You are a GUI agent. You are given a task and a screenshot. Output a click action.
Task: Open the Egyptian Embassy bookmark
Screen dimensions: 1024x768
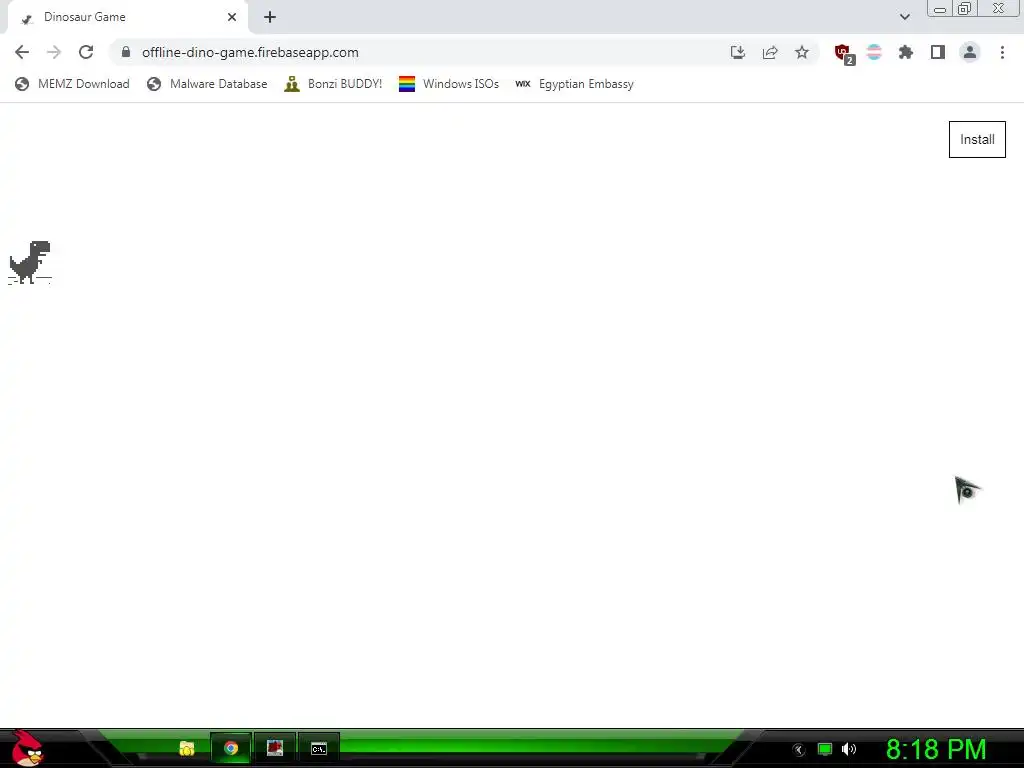(x=574, y=84)
